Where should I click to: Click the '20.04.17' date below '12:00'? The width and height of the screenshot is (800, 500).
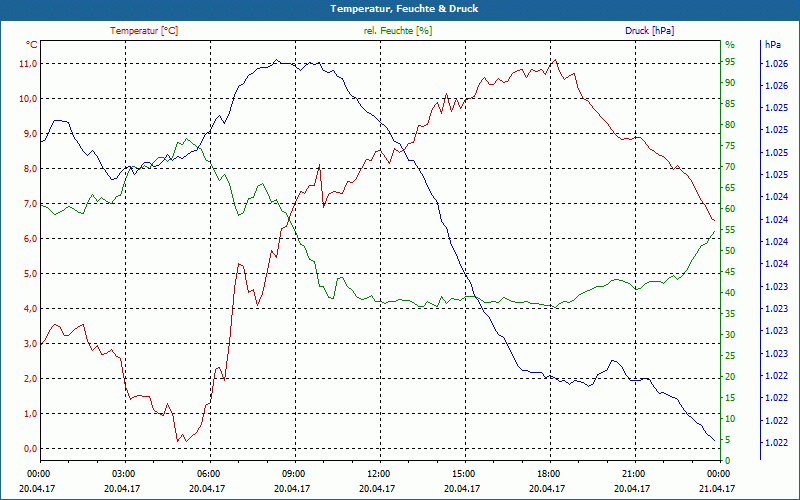pos(377,488)
